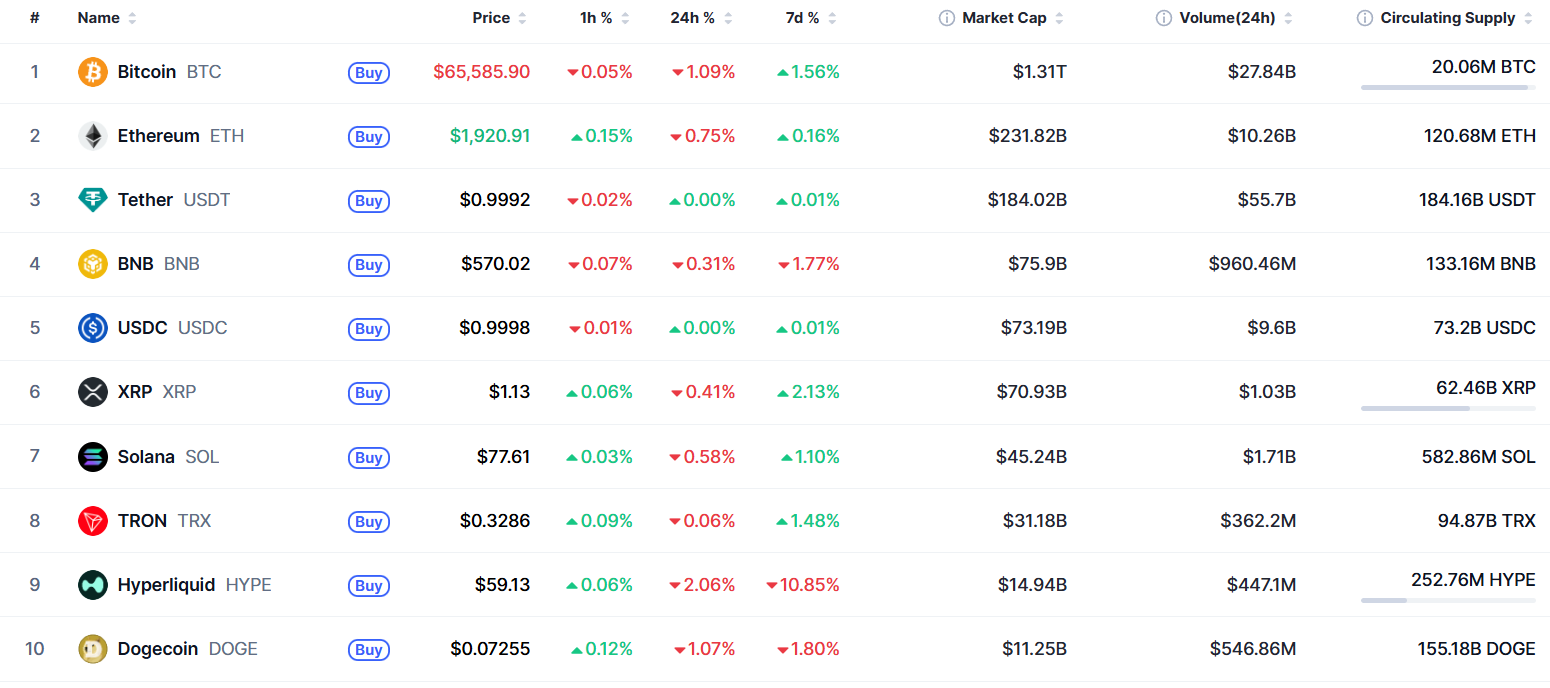Image resolution: width=1550 pixels, height=688 pixels.
Task: Click the Buy button for XRP
Action: click(369, 393)
